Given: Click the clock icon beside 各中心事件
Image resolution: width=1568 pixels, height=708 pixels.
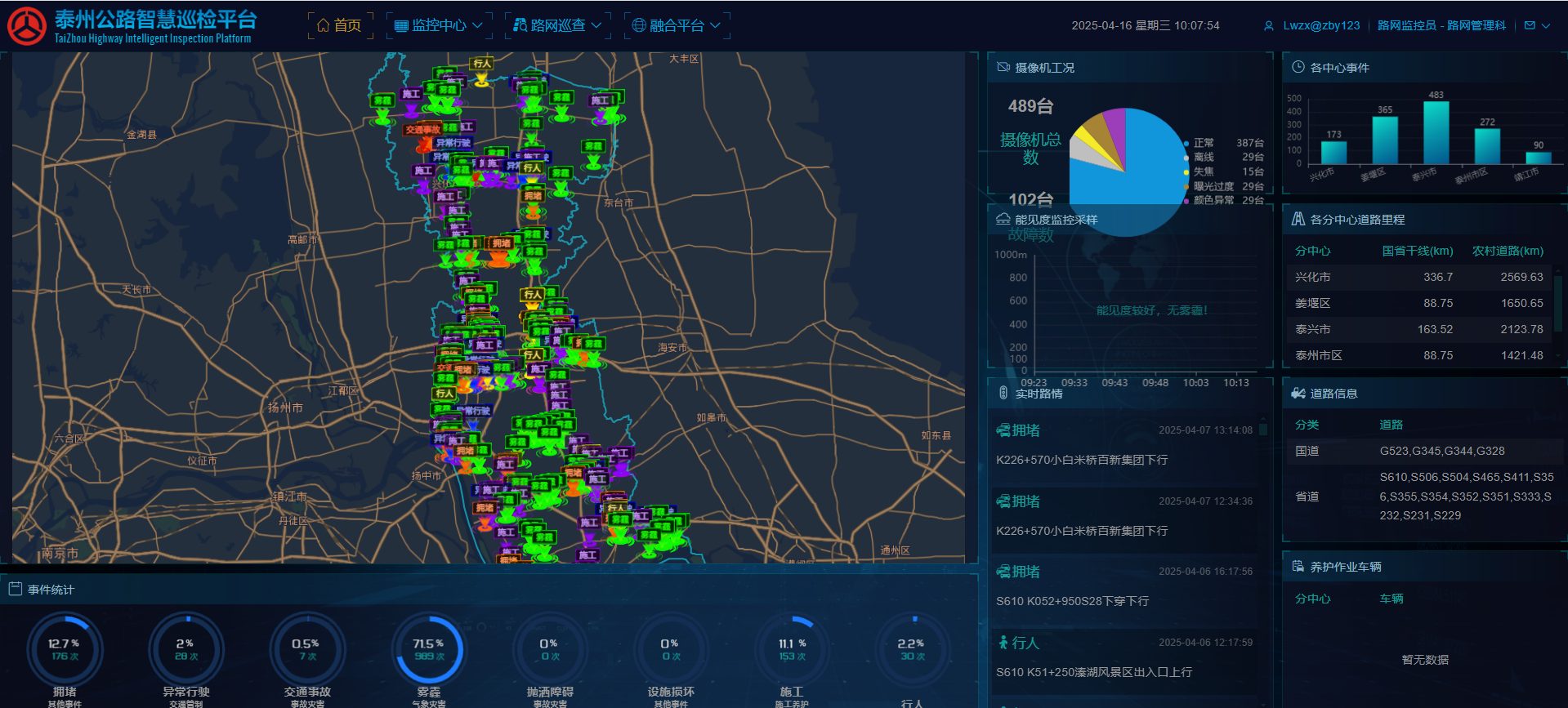Looking at the screenshot, I should 1298,67.
